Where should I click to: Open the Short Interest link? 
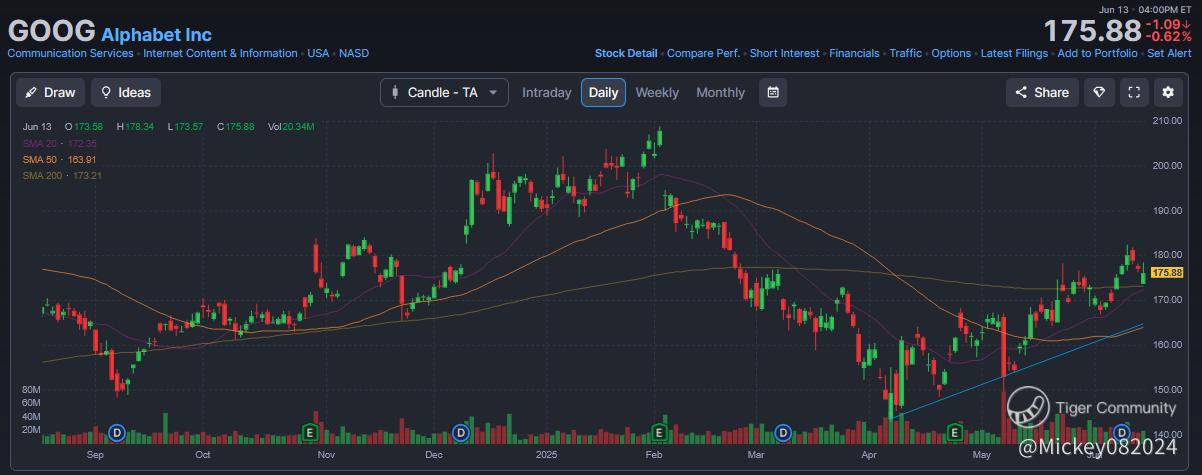[784, 53]
